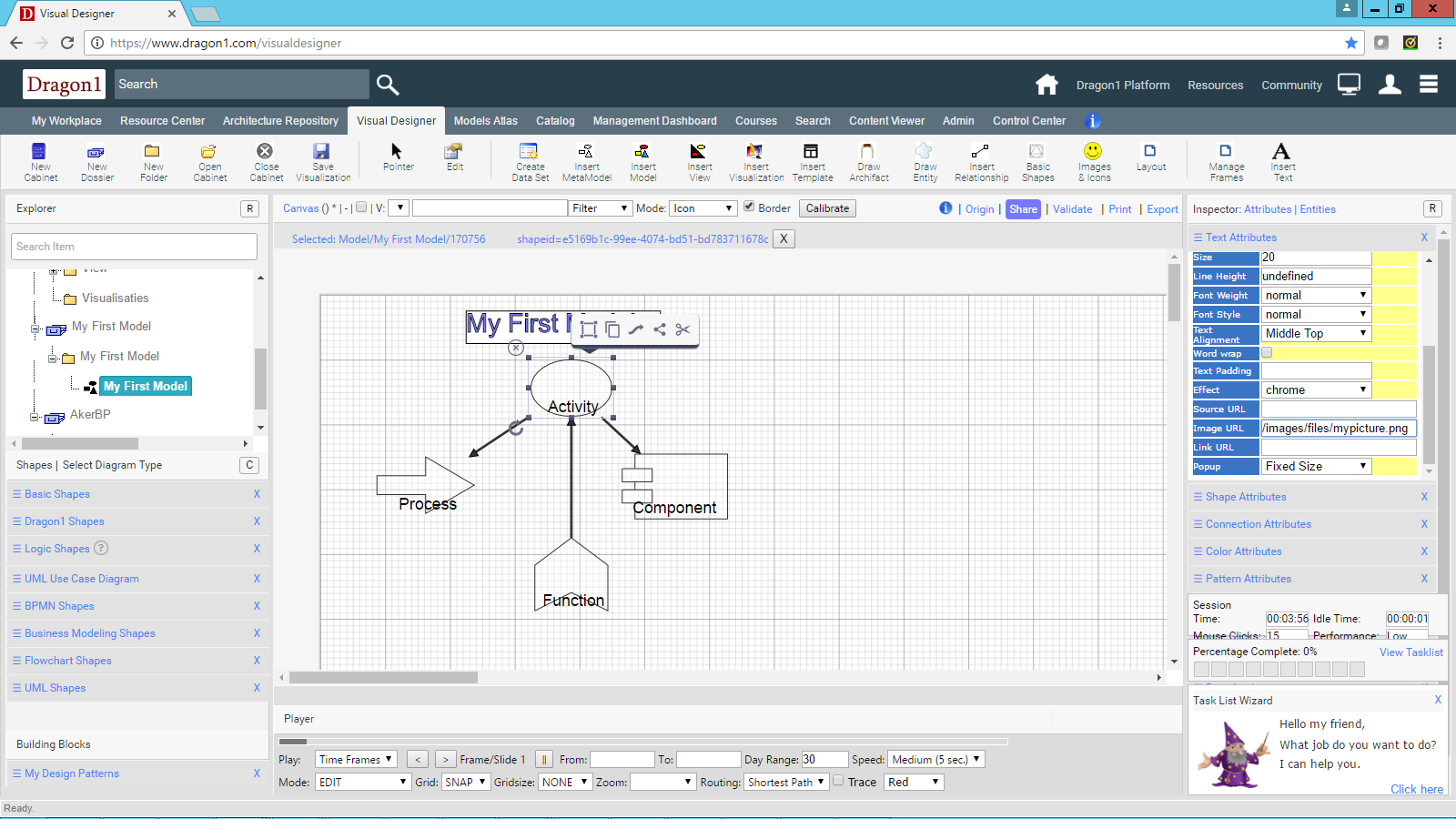Click the Export link
Screen dimensions: 1456x819
tap(1162, 209)
